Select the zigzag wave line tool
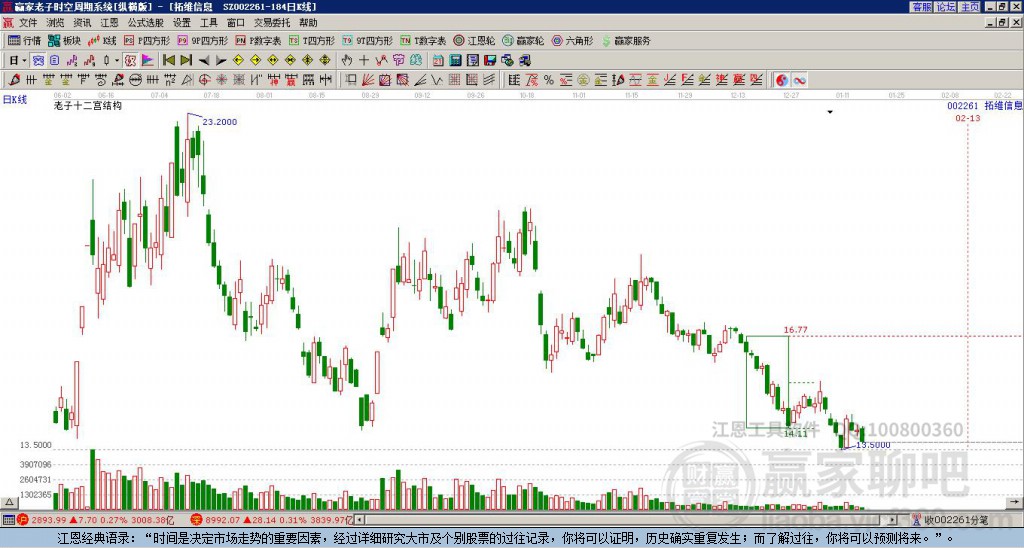This screenshot has height=548, width=1024. [x=437, y=80]
